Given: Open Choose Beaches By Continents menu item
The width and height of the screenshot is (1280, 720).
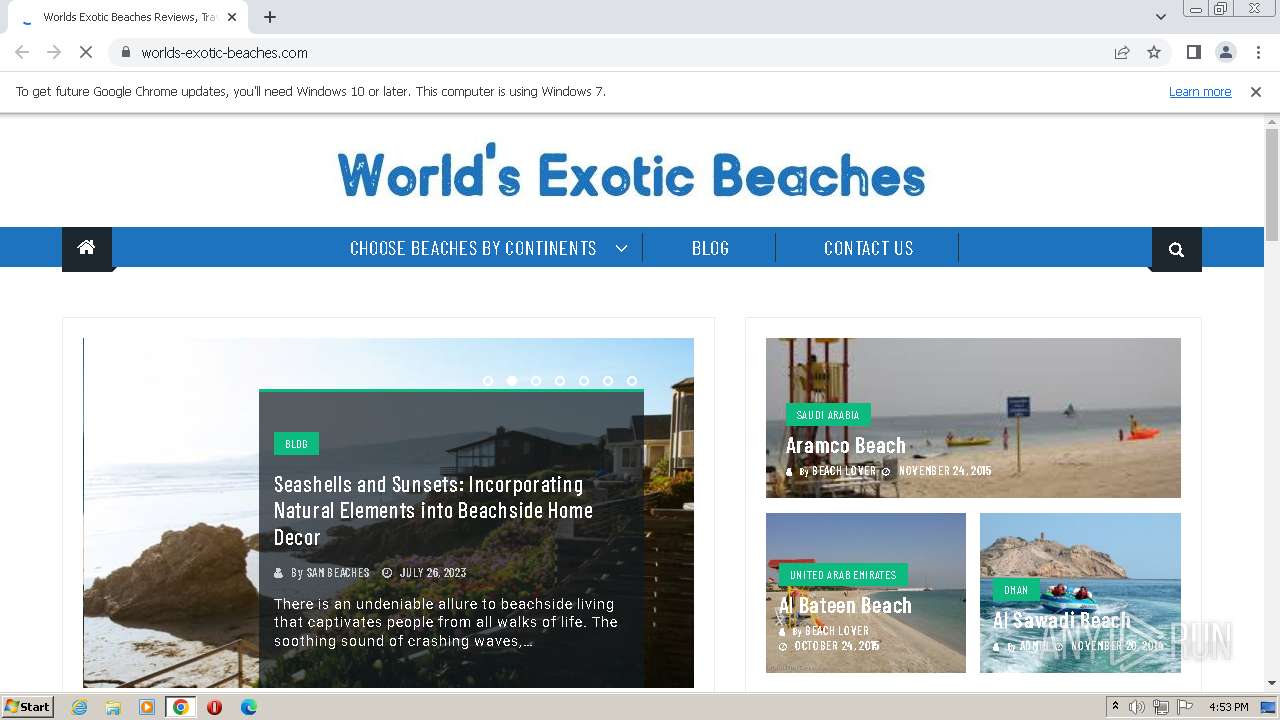Looking at the screenshot, I should coord(473,248).
